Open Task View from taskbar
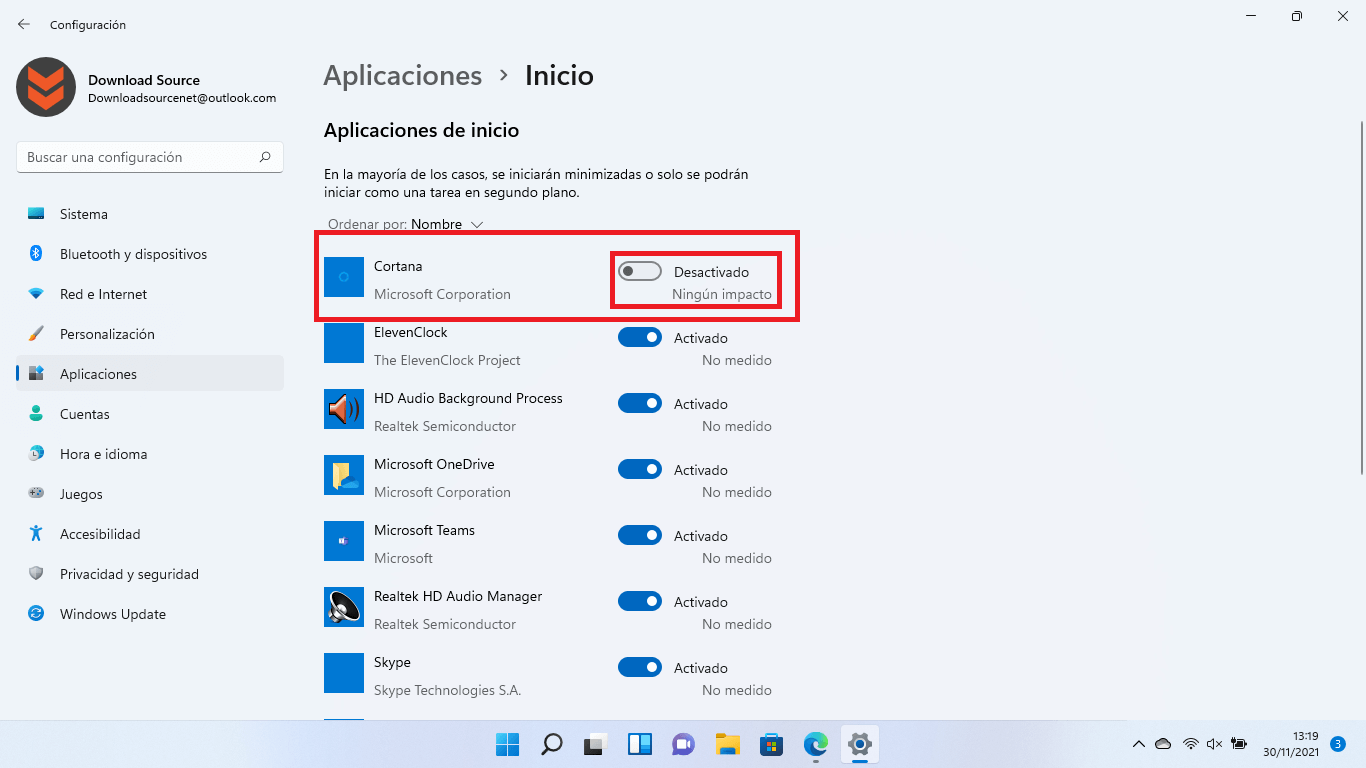This screenshot has width=1366, height=768. coord(596,744)
